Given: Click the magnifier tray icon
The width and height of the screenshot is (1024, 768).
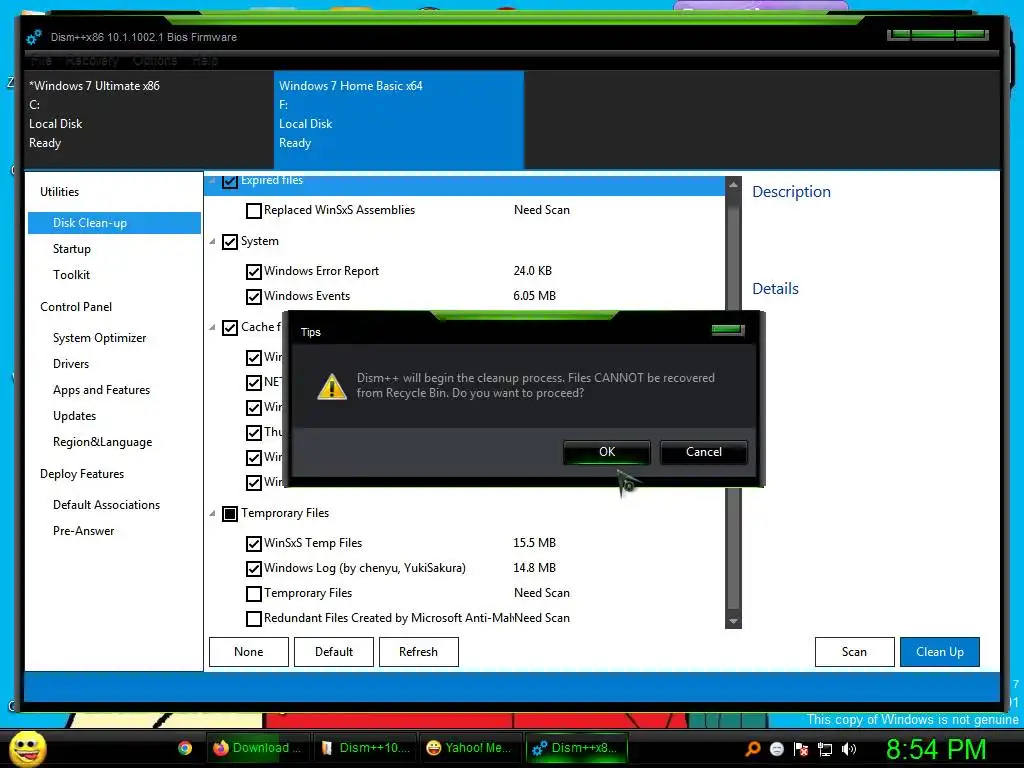Looking at the screenshot, I should [752, 748].
